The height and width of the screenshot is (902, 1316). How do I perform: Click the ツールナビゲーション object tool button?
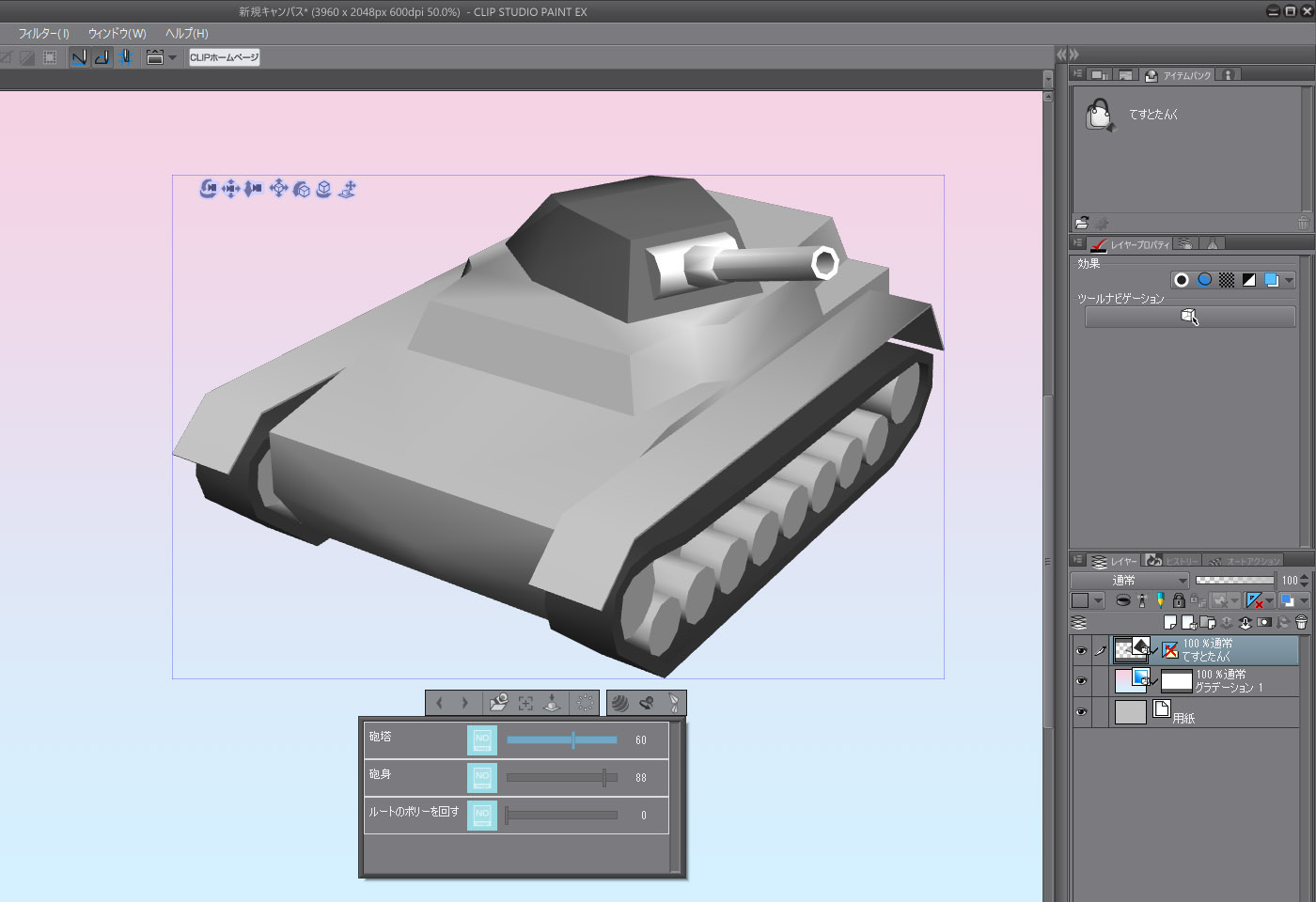click(1189, 317)
